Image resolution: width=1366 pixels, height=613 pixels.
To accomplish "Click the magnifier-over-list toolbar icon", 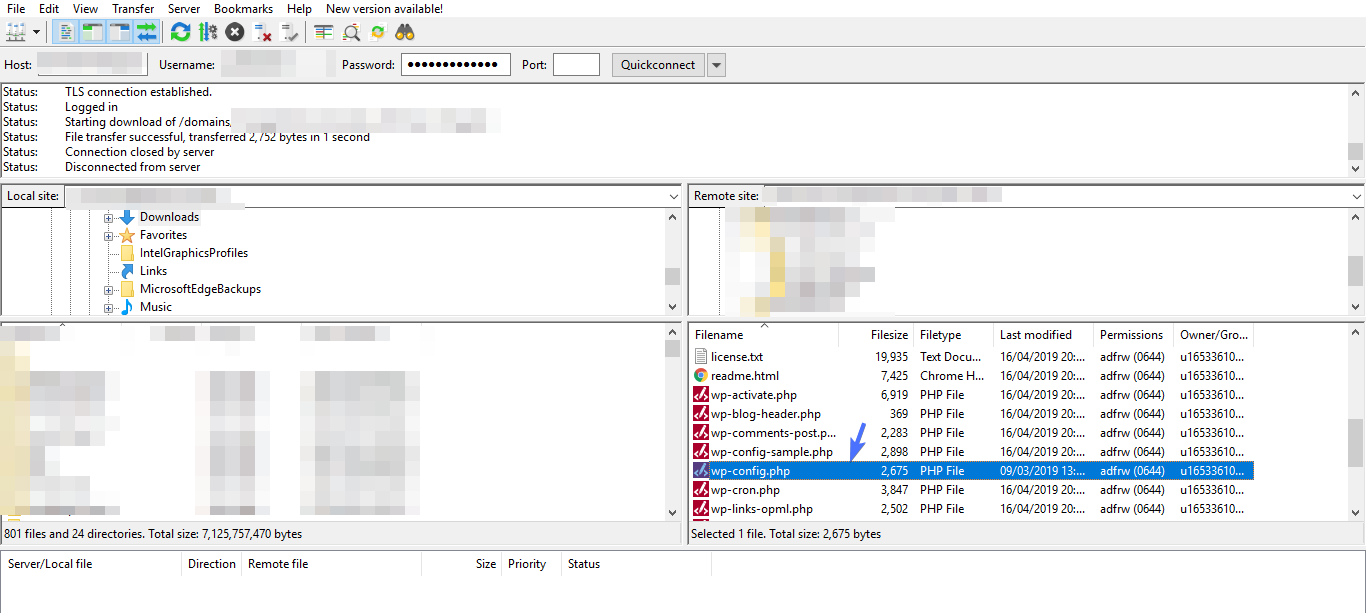I will pyautogui.click(x=351, y=32).
